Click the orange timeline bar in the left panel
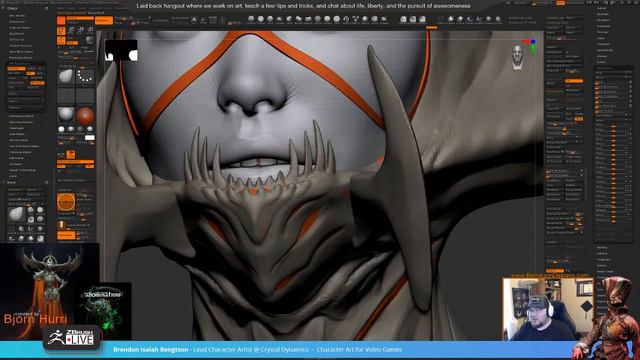 [76, 162]
